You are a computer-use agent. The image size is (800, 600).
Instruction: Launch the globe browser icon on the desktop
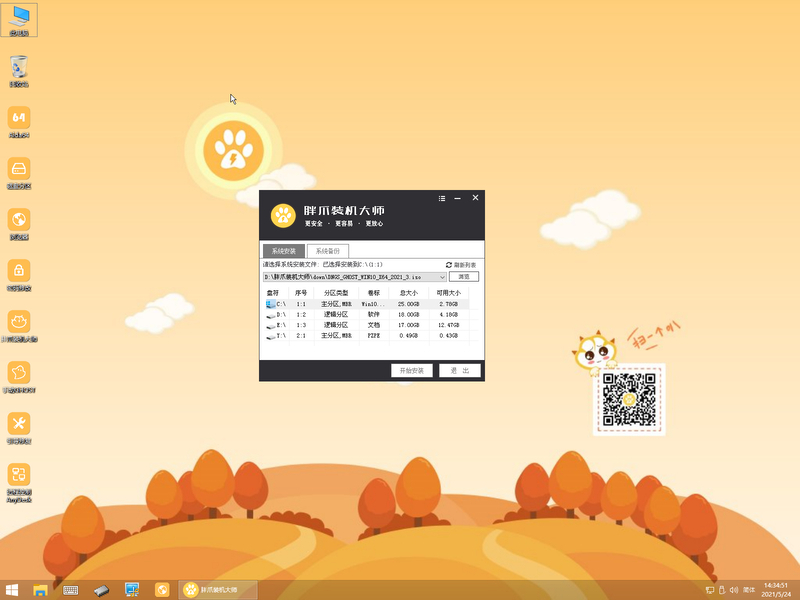click(x=19, y=223)
